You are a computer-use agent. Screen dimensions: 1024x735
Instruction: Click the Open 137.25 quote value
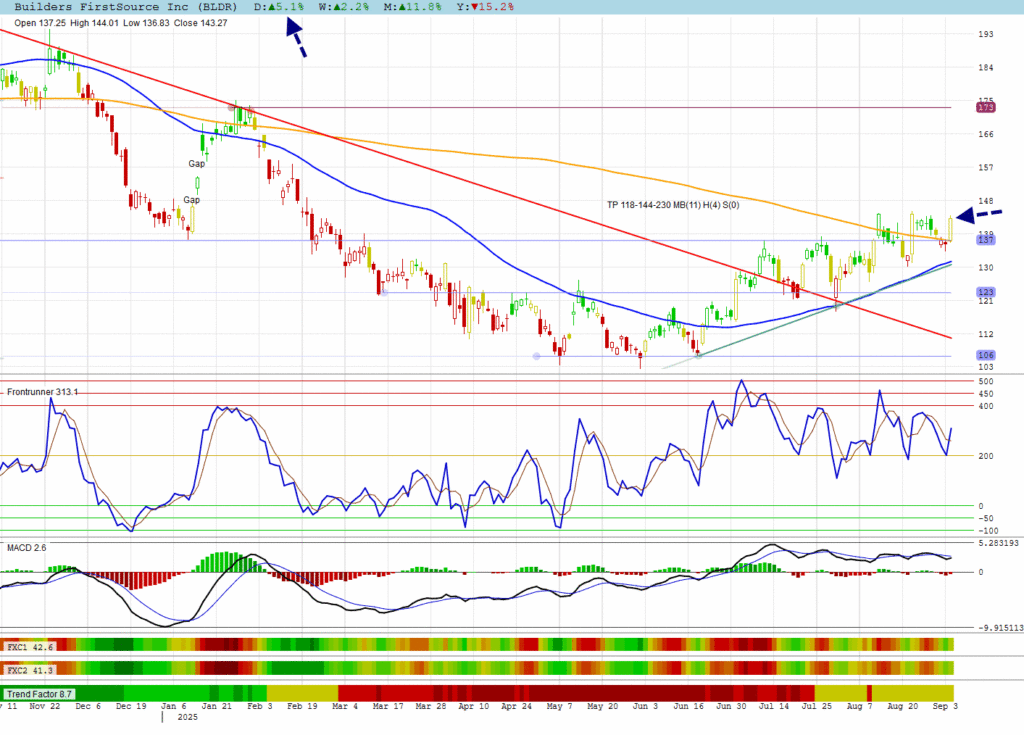[40, 23]
